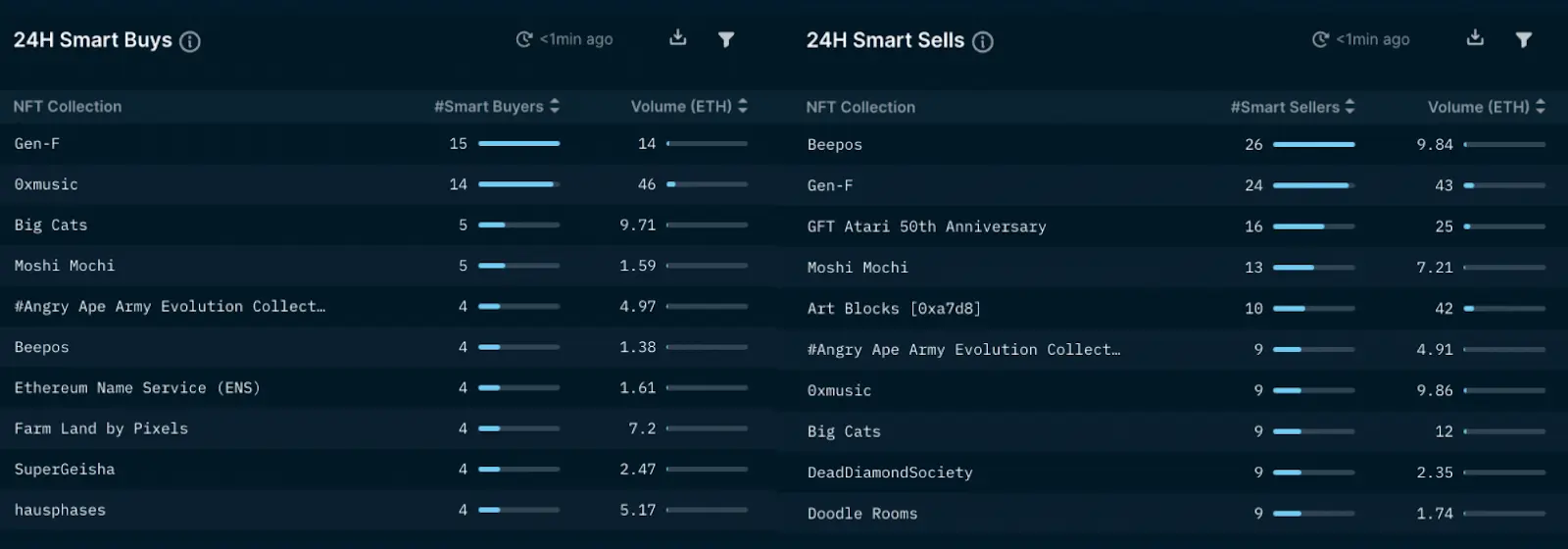
Task: Select 0xmusic row in Smart Buys
Action: point(388,184)
